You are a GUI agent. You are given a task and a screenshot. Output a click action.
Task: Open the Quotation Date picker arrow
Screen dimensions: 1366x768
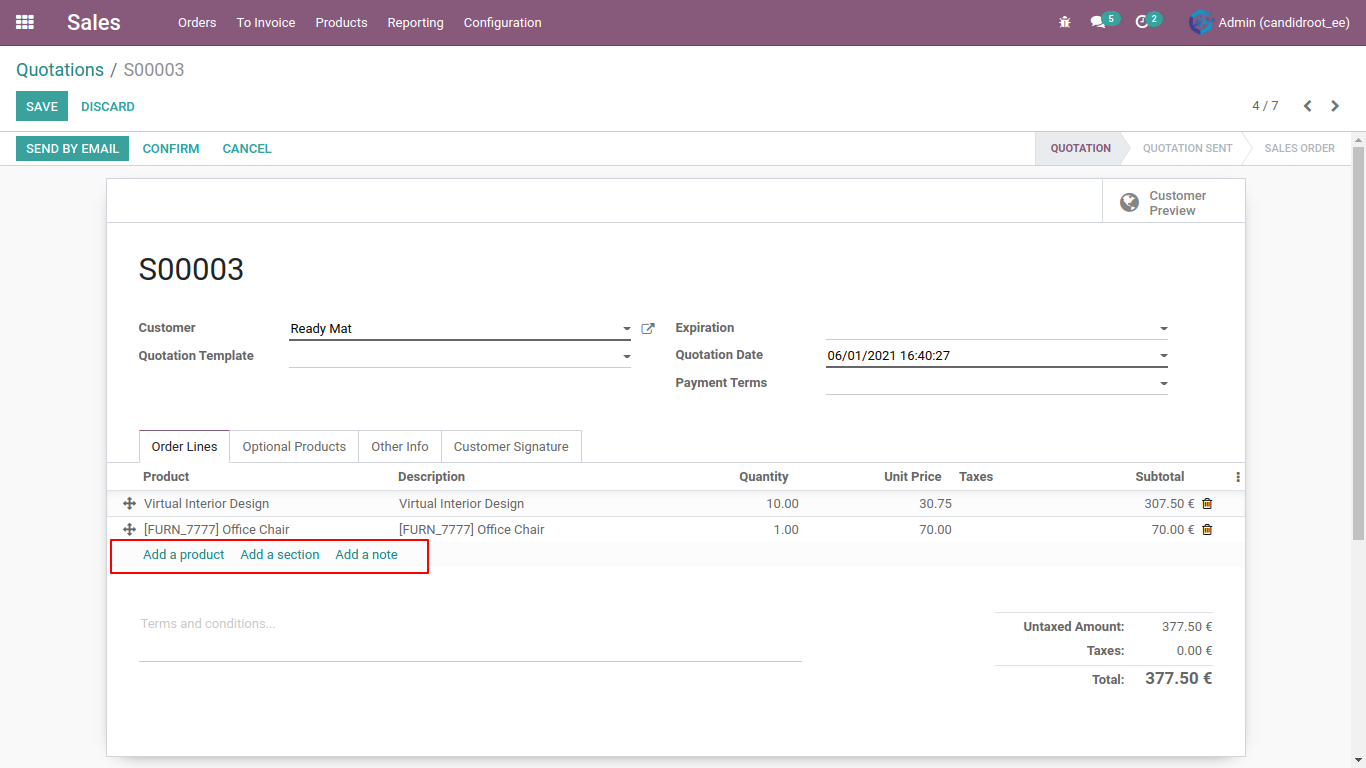(x=1164, y=356)
